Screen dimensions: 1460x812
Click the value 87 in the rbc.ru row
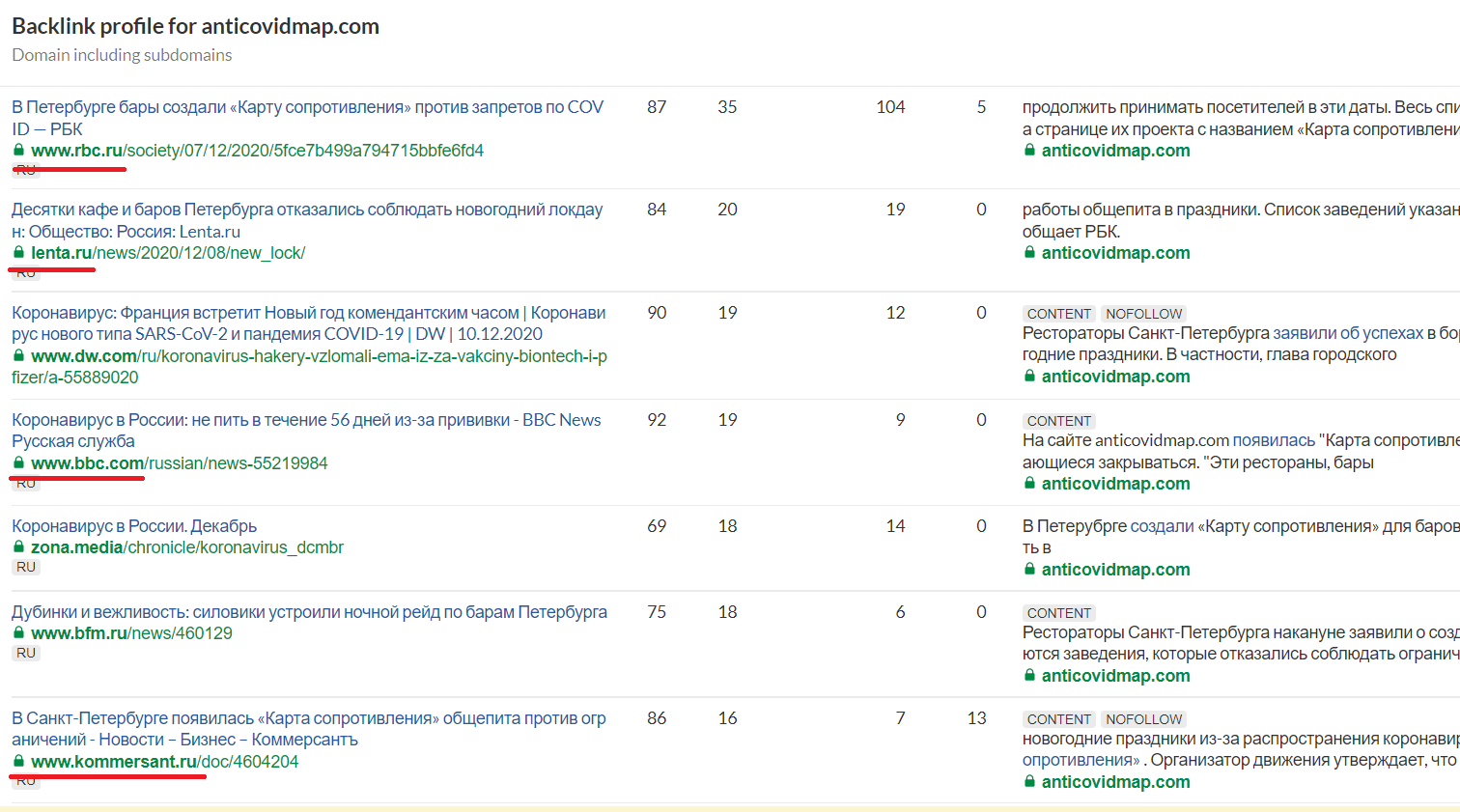click(x=657, y=107)
